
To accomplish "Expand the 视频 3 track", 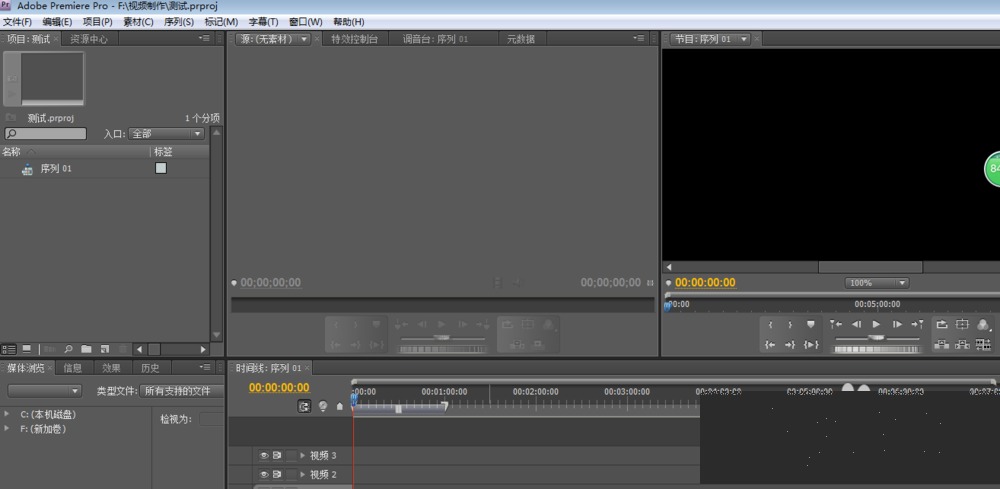I will (303, 455).
